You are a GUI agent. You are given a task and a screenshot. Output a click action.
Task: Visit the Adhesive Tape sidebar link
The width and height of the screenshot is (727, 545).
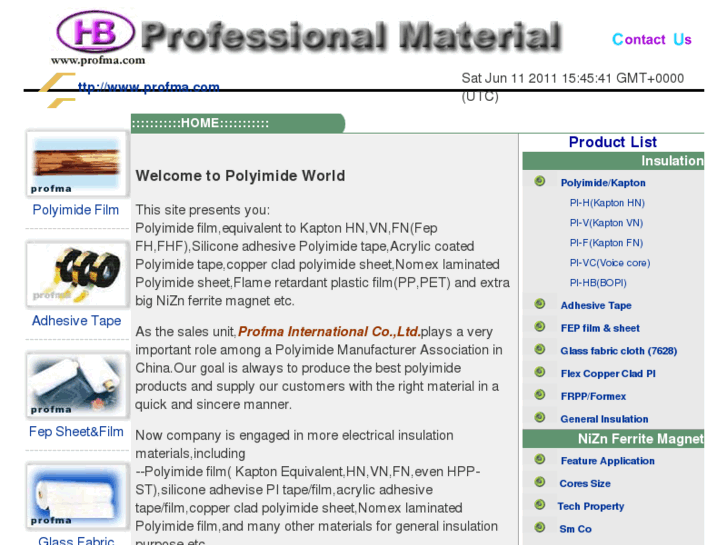77,321
